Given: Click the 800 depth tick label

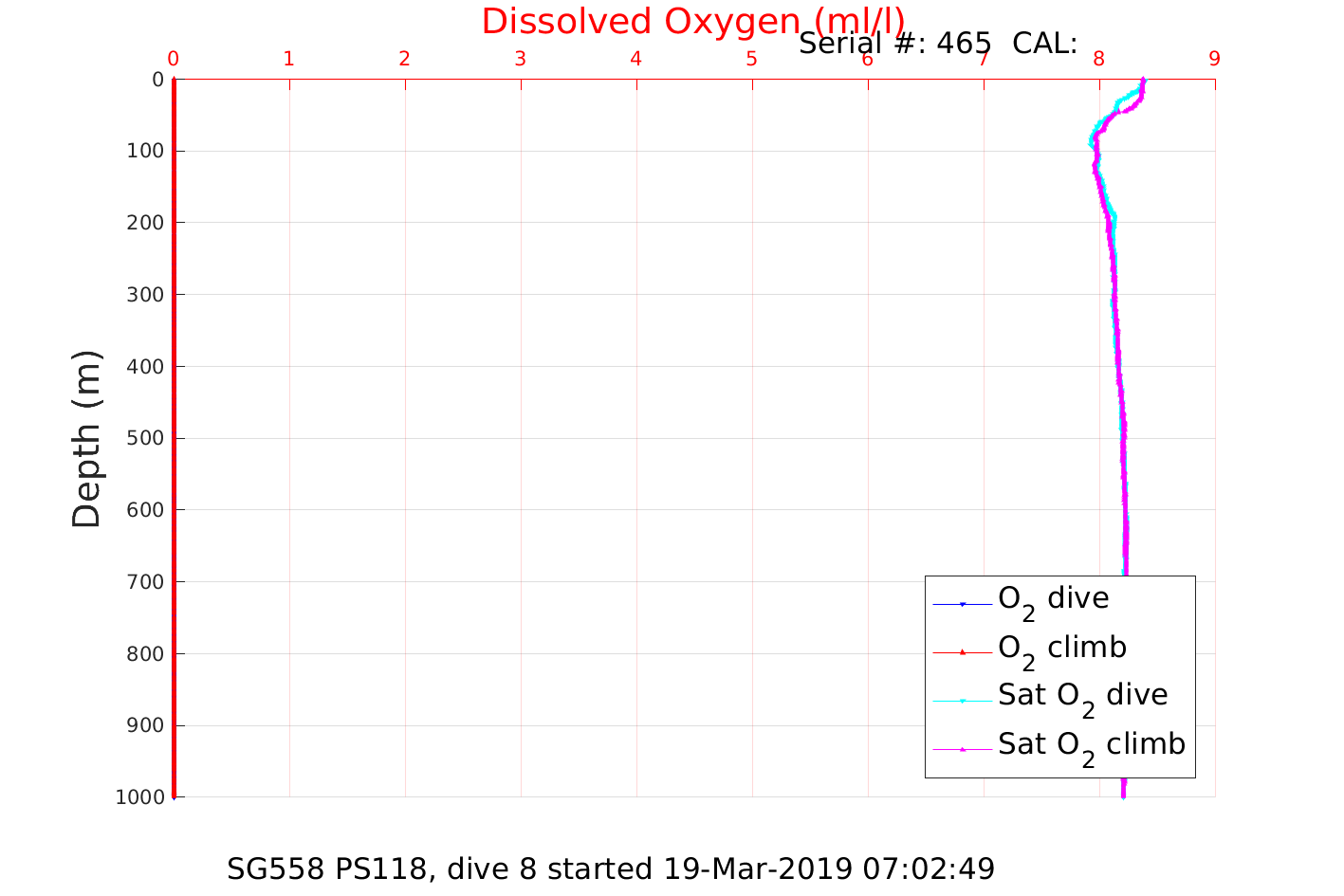Looking at the screenshot, I should coord(144,653).
